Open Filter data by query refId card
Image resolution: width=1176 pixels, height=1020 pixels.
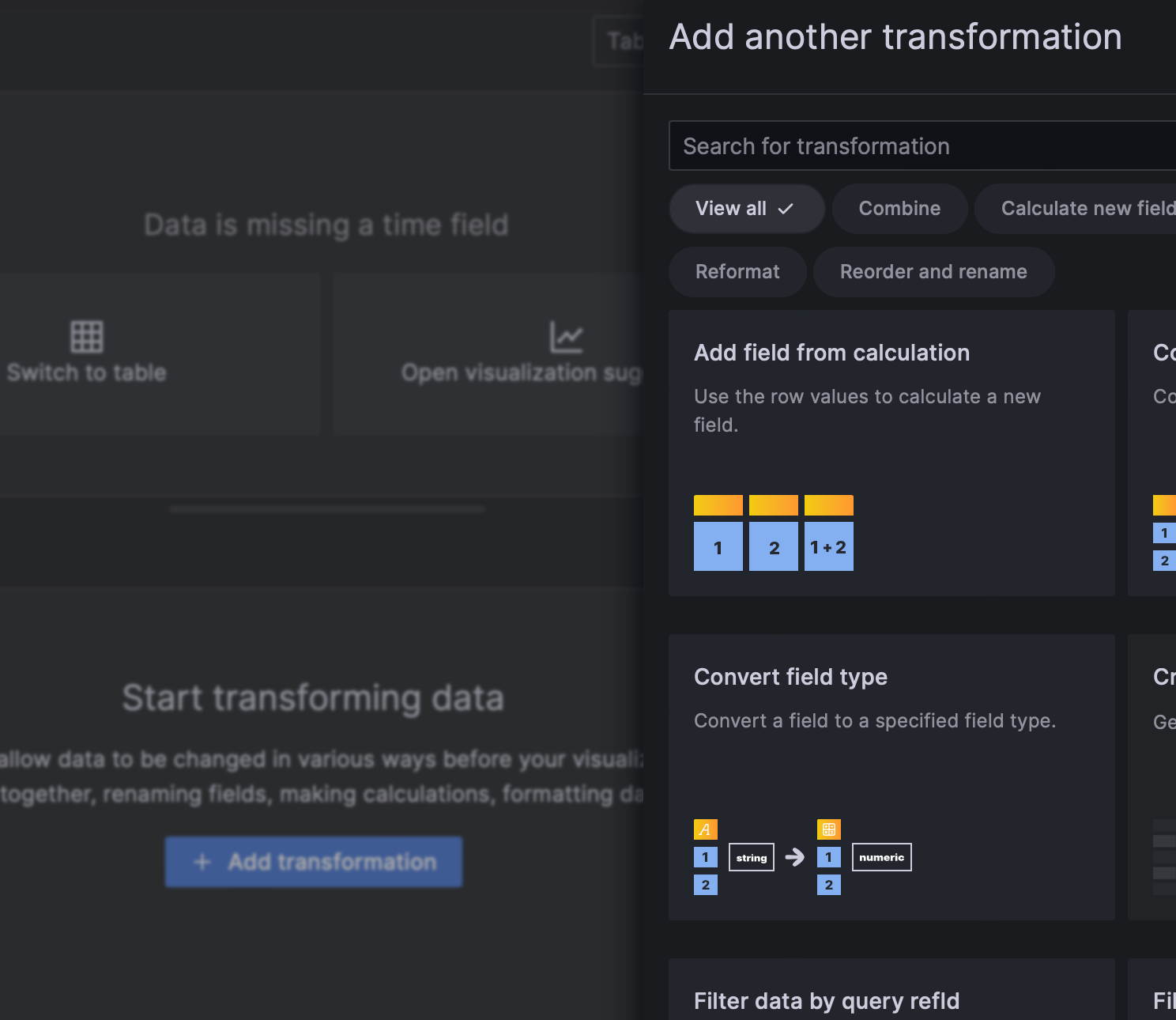(x=891, y=989)
